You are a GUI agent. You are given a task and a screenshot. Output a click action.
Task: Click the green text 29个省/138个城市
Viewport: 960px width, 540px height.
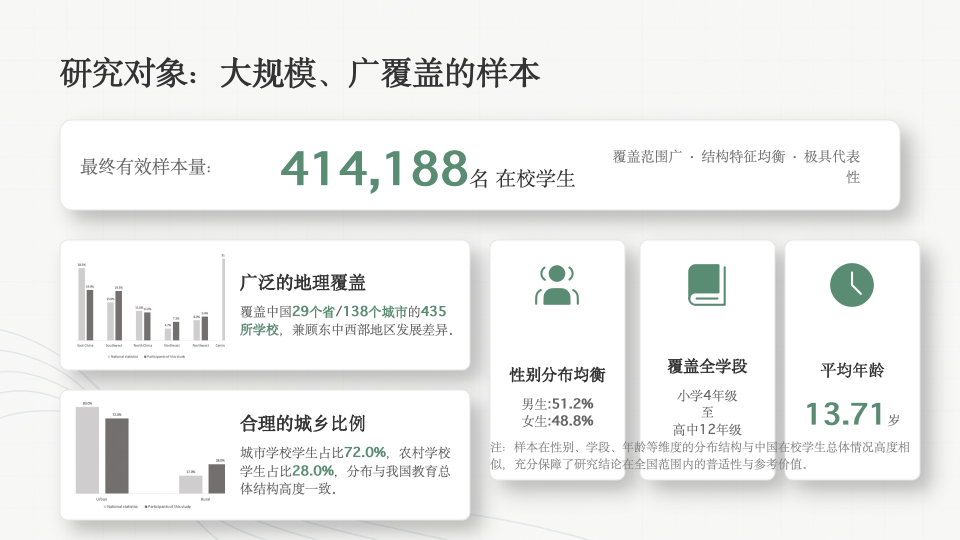[x=350, y=311]
